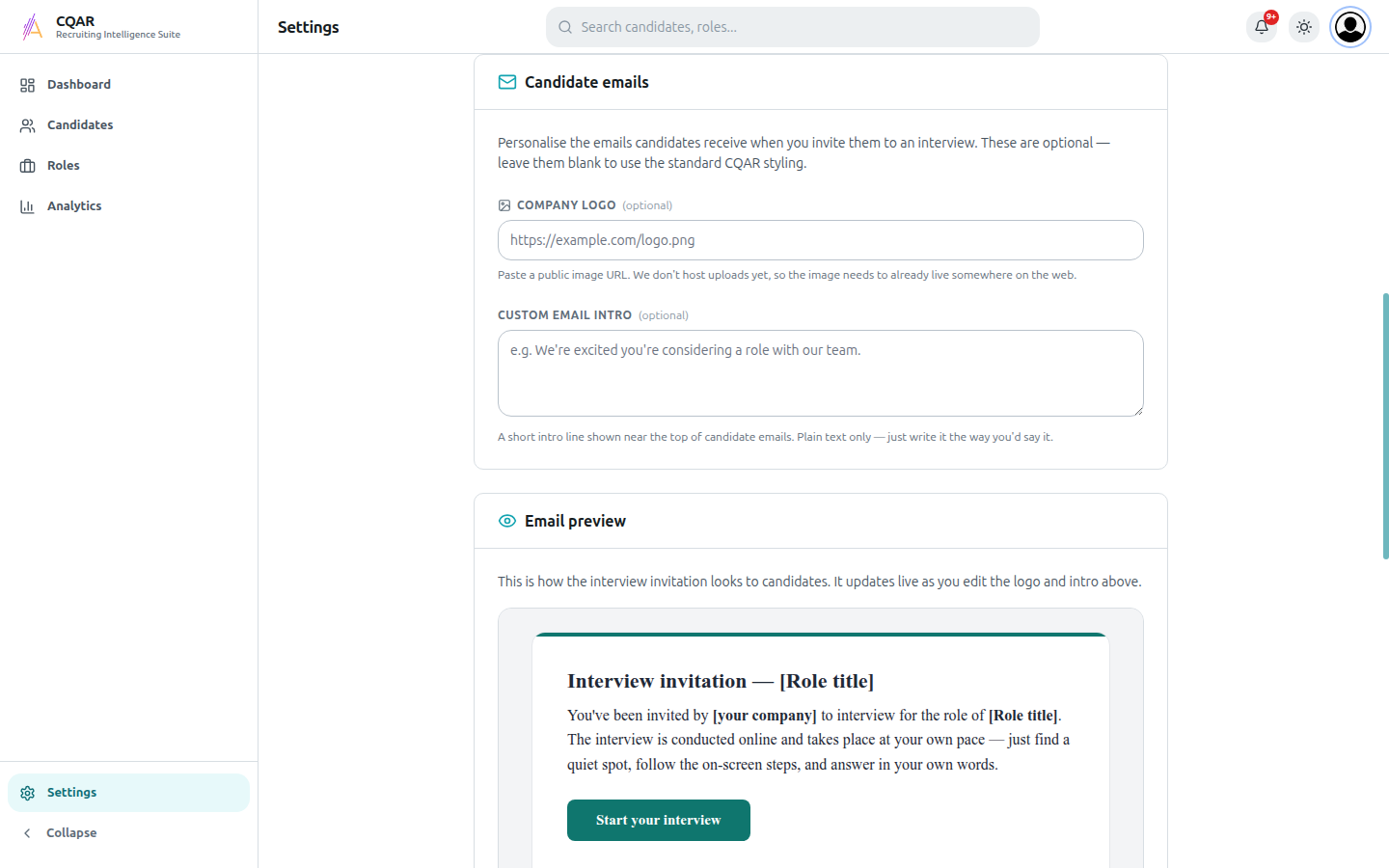Click the CQAR logo icon
The image size is (1389, 868).
(x=32, y=27)
